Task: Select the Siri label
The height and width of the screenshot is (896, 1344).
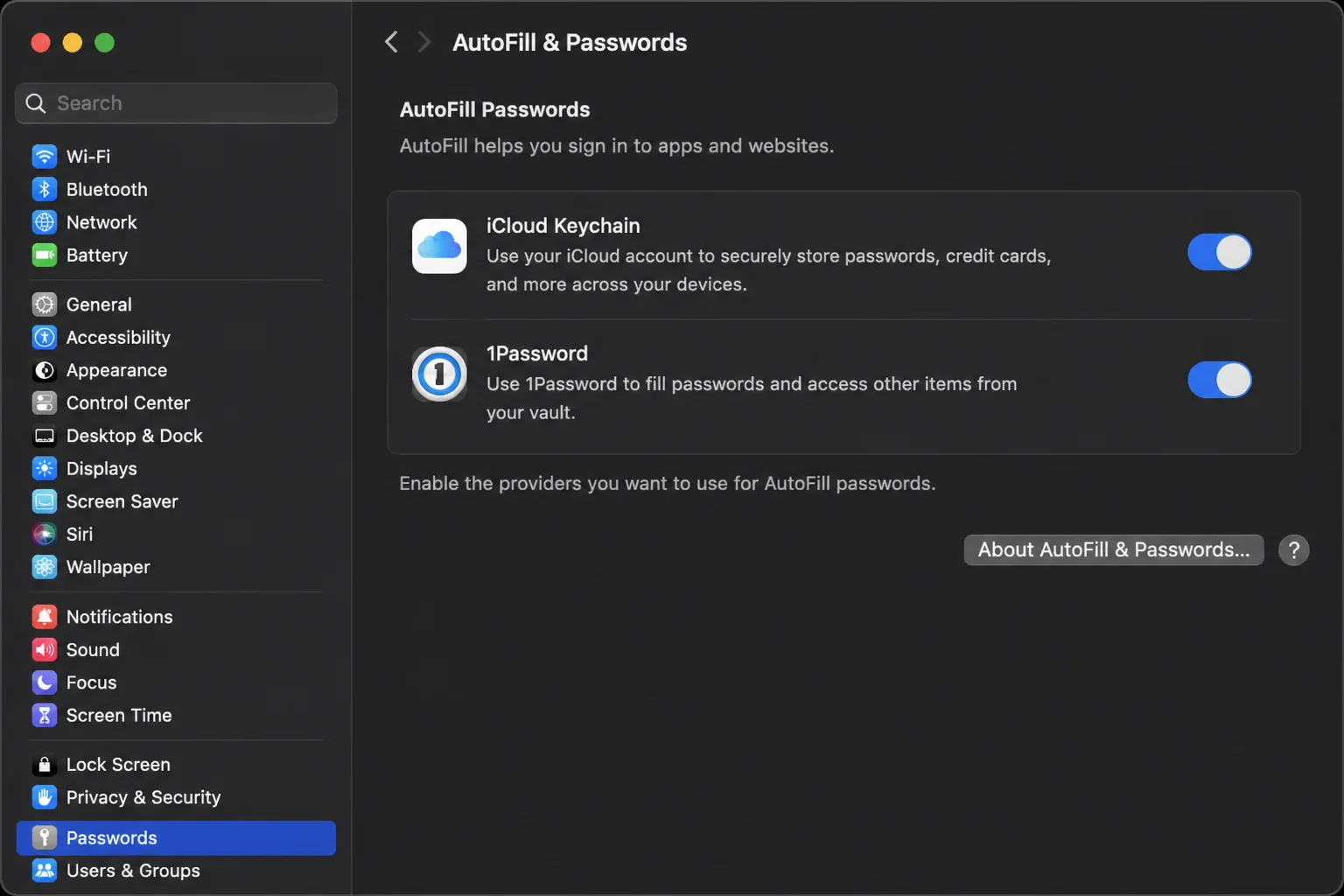Action: click(80, 534)
